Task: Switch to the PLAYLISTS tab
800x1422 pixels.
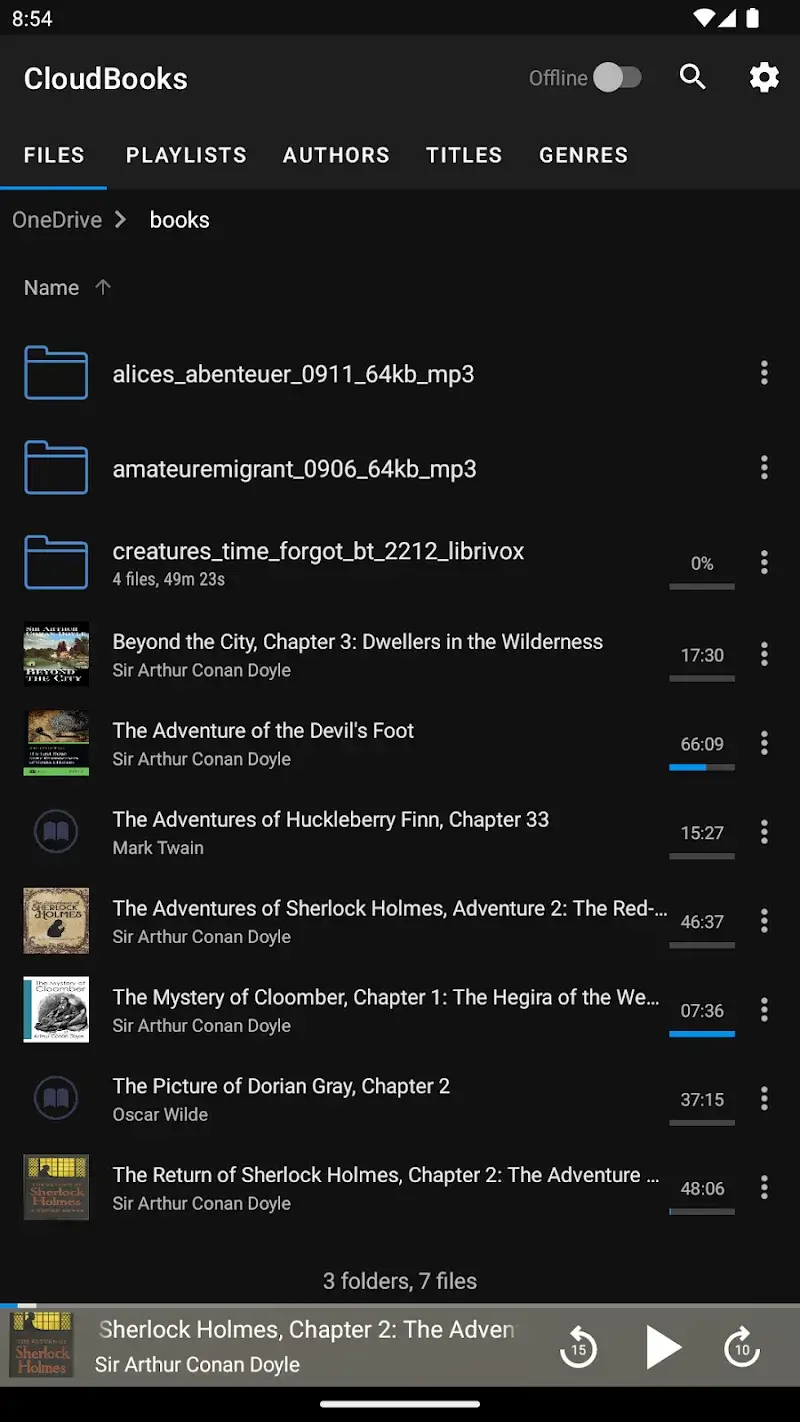Action: [x=186, y=155]
